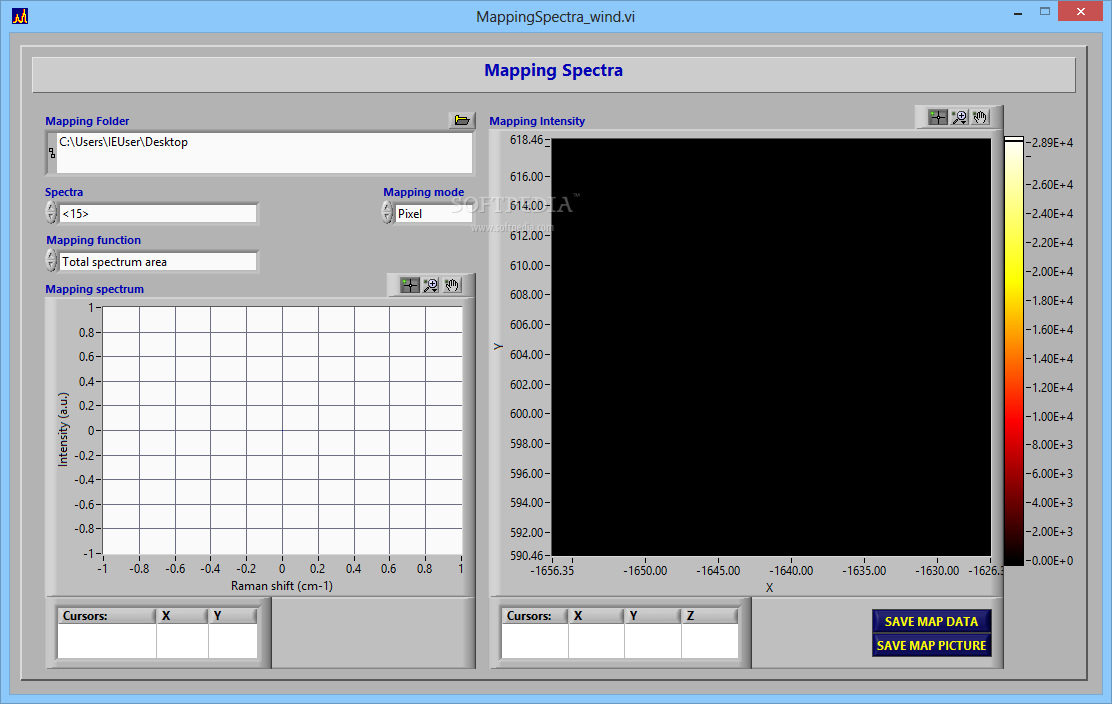Click the Y column header in spectrum cursor table
Image resolution: width=1112 pixels, height=704 pixels.
click(x=233, y=615)
